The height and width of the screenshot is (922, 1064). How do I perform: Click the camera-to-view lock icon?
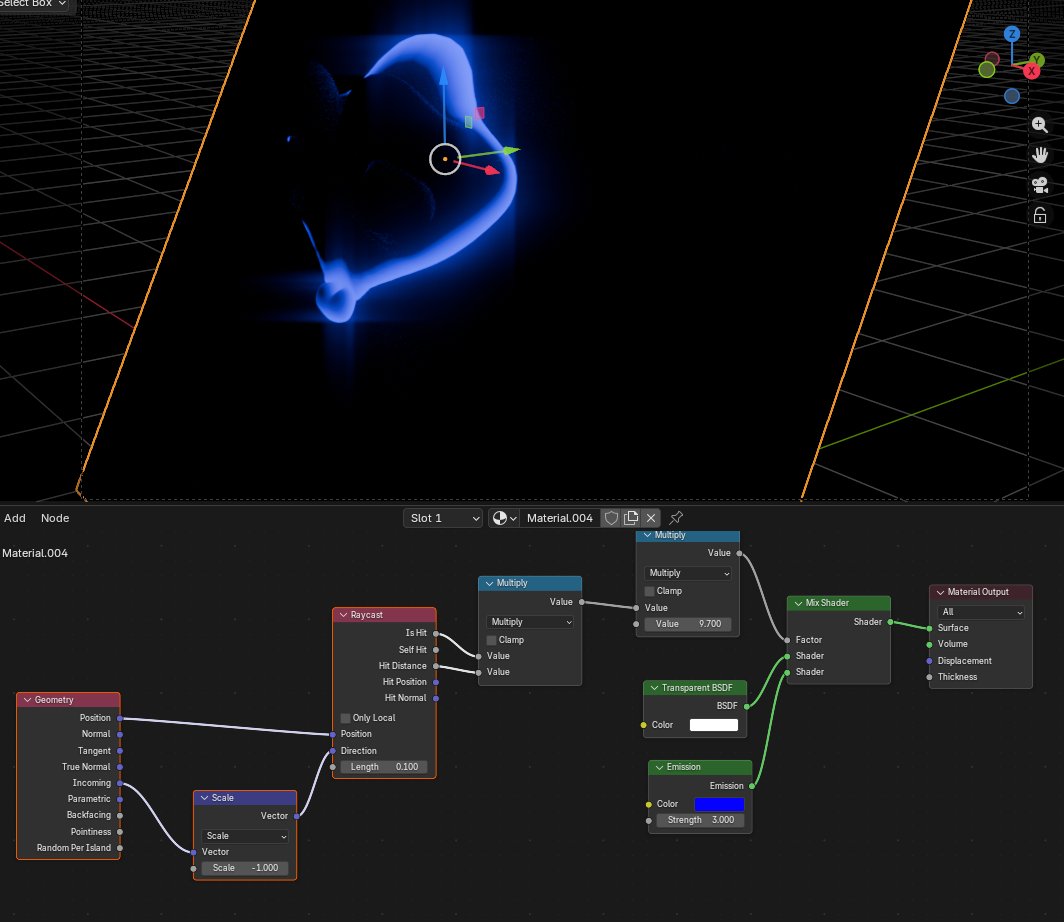pyautogui.click(x=1040, y=216)
